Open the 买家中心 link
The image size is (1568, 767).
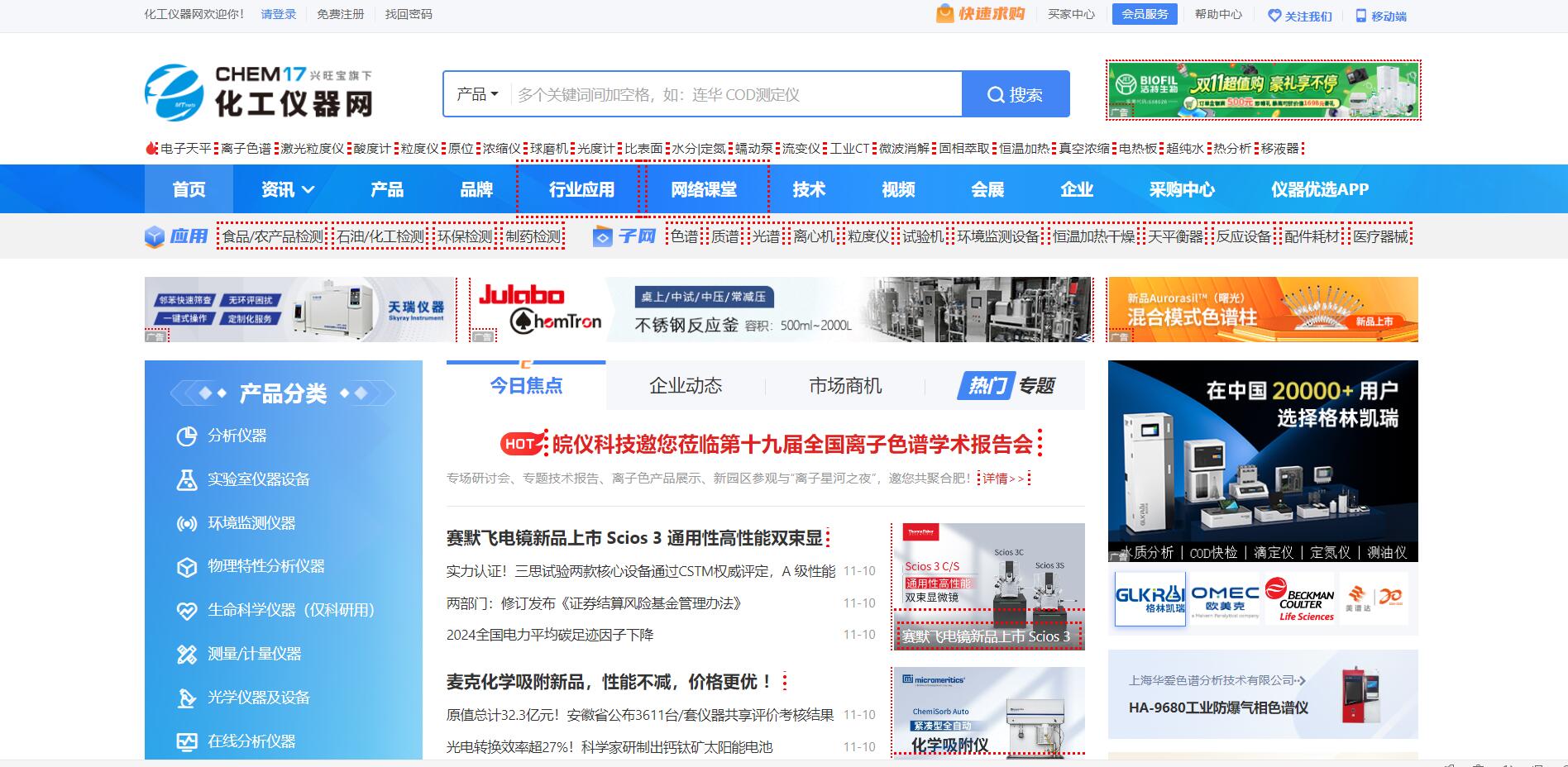1071,14
